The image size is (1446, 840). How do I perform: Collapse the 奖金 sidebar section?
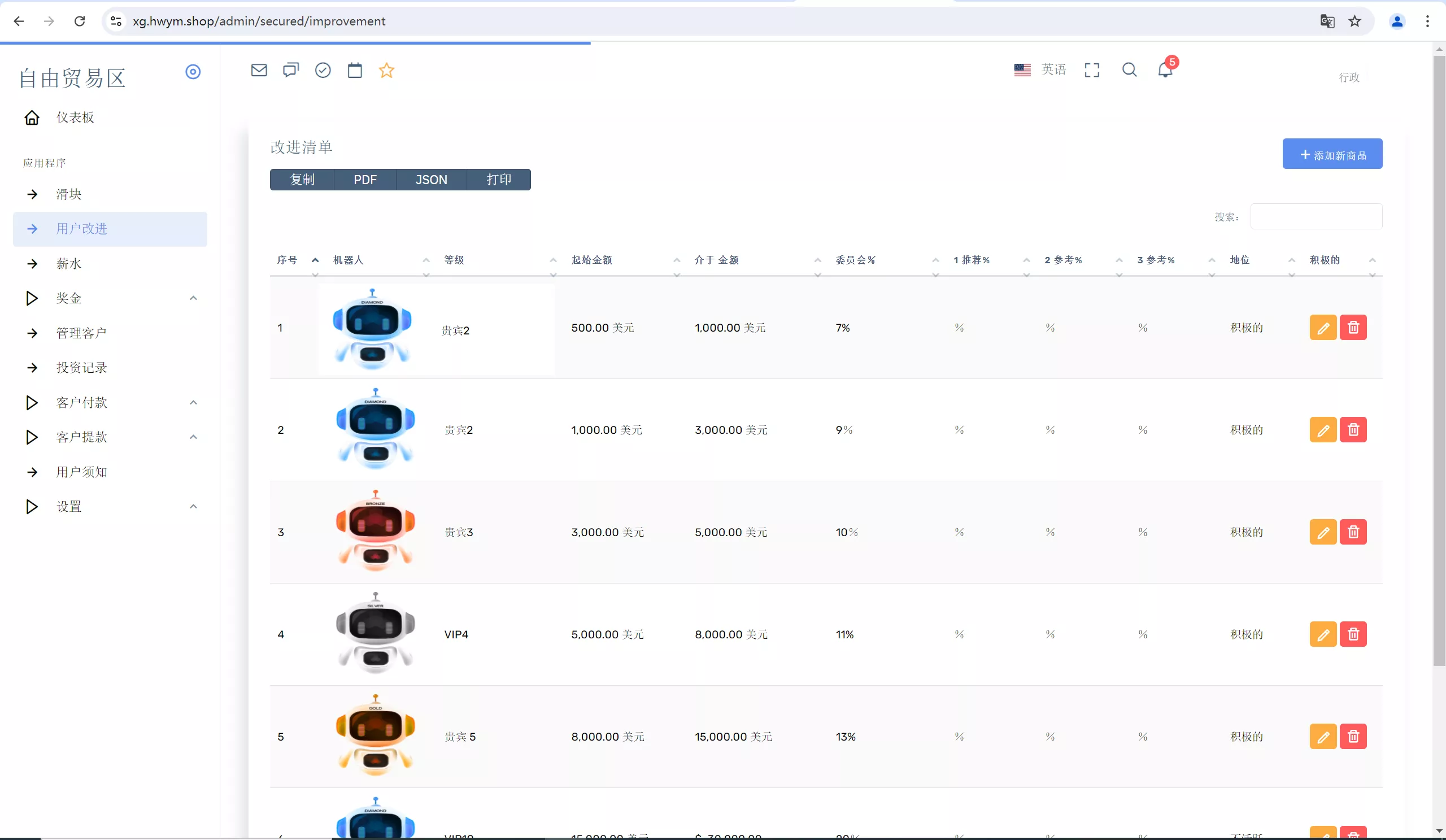[193, 298]
